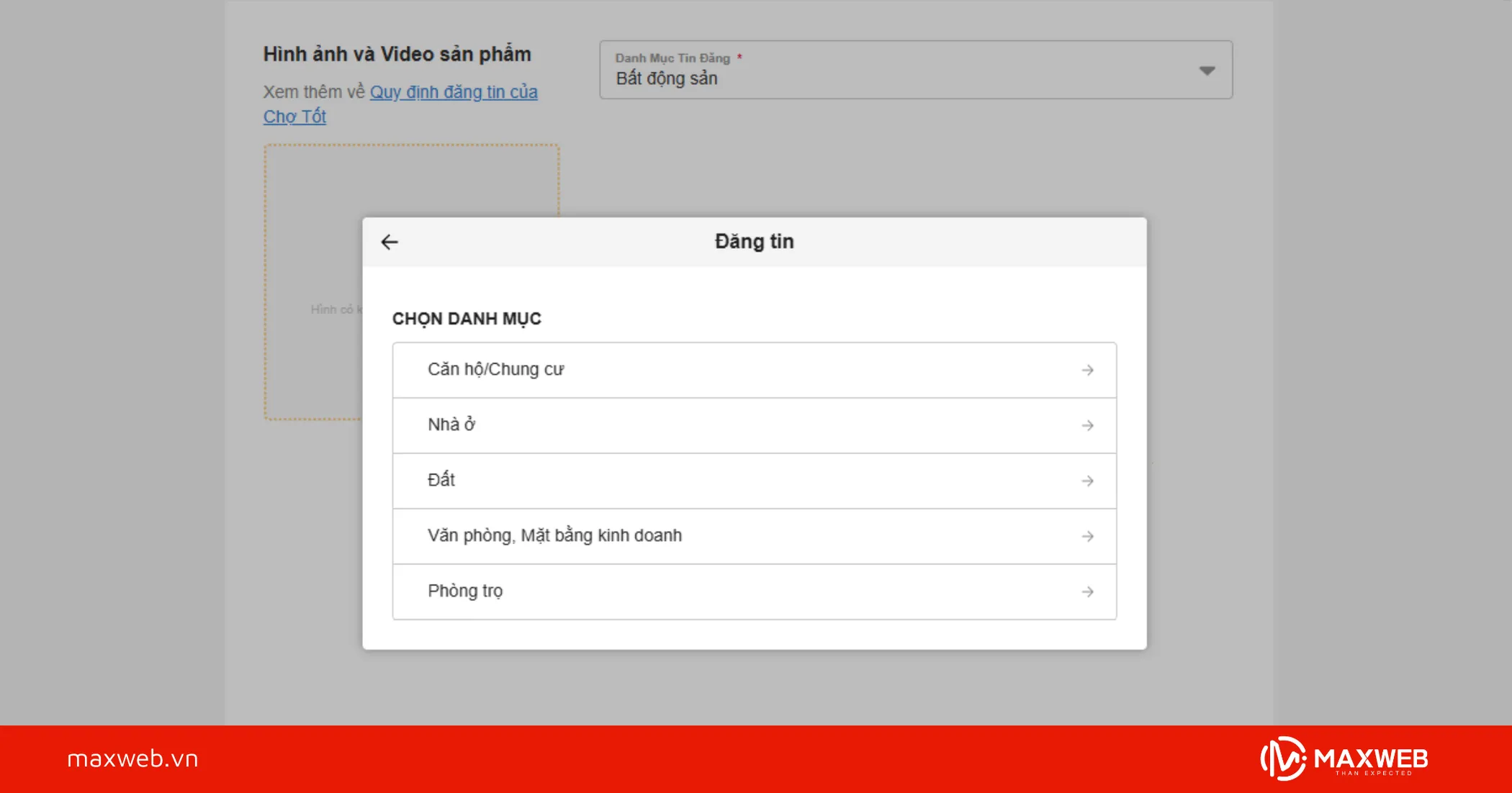Expand the Danh Mục Tin Đăng dropdown arrow
This screenshot has height=793, width=1512.
coord(1207,71)
